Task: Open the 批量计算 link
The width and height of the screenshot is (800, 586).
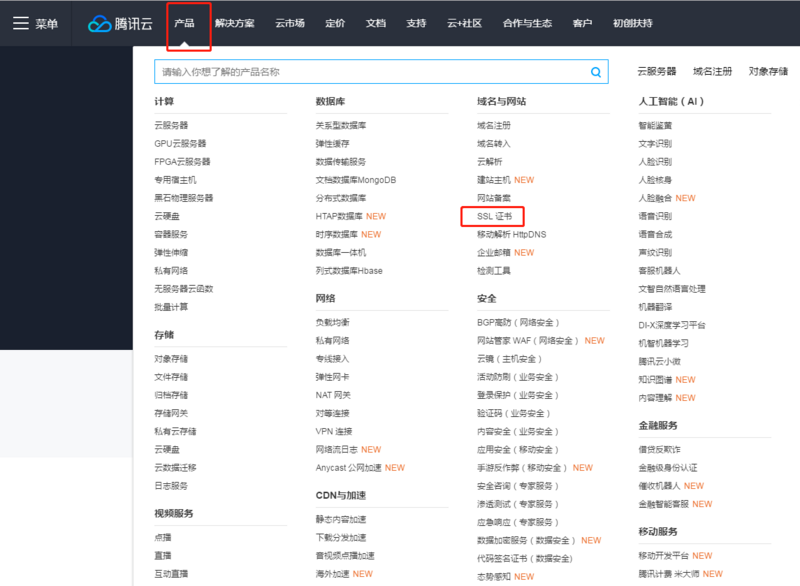Action: point(171,307)
